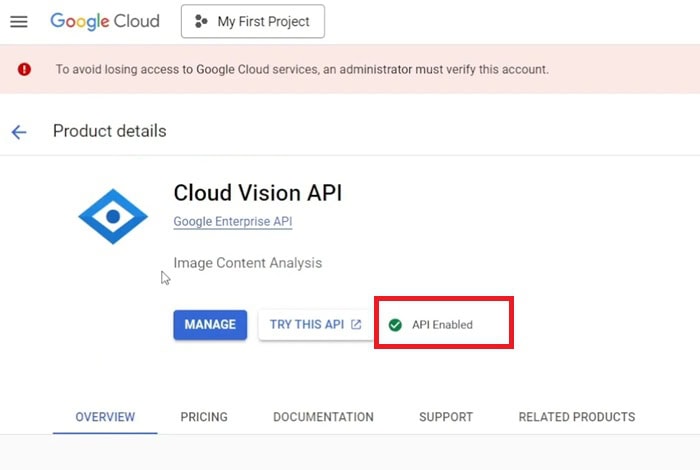Switch to the PRICING tab

click(x=204, y=417)
